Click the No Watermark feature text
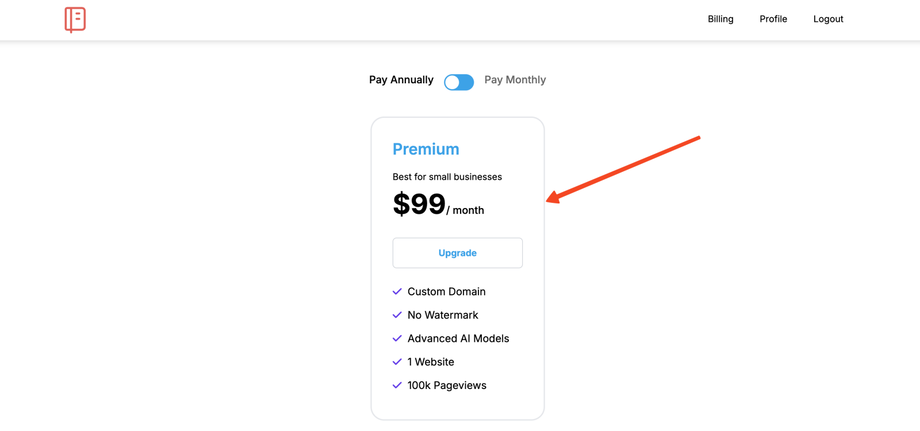This screenshot has width=920, height=431. (443, 315)
